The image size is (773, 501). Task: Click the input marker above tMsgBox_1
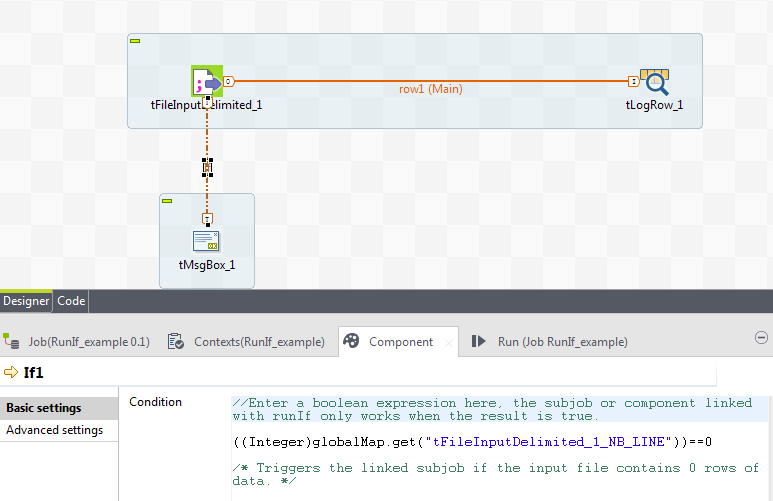click(x=207, y=218)
